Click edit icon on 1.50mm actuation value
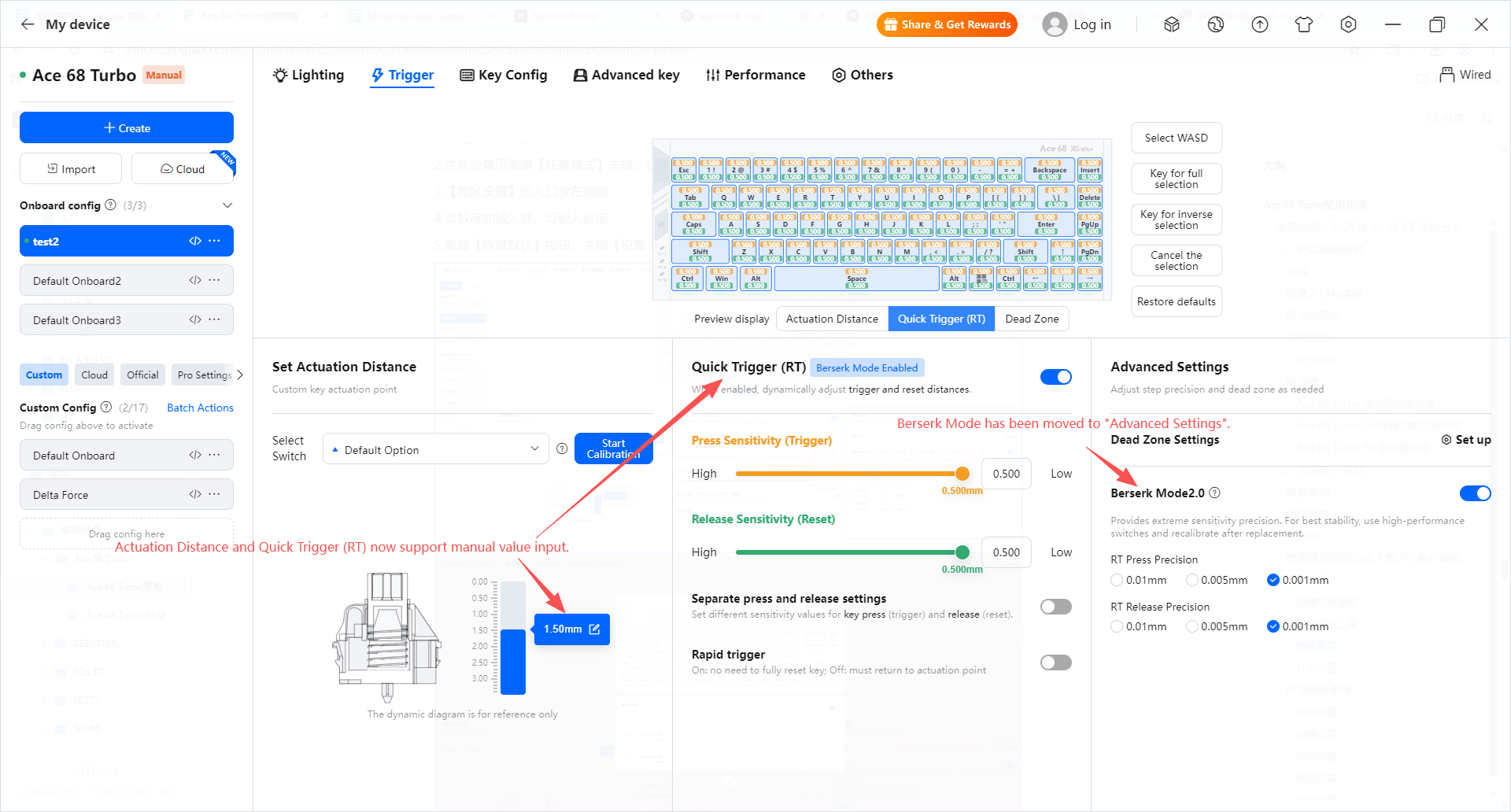The width and height of the screenshot is (1511, 812). coord(594,629)
